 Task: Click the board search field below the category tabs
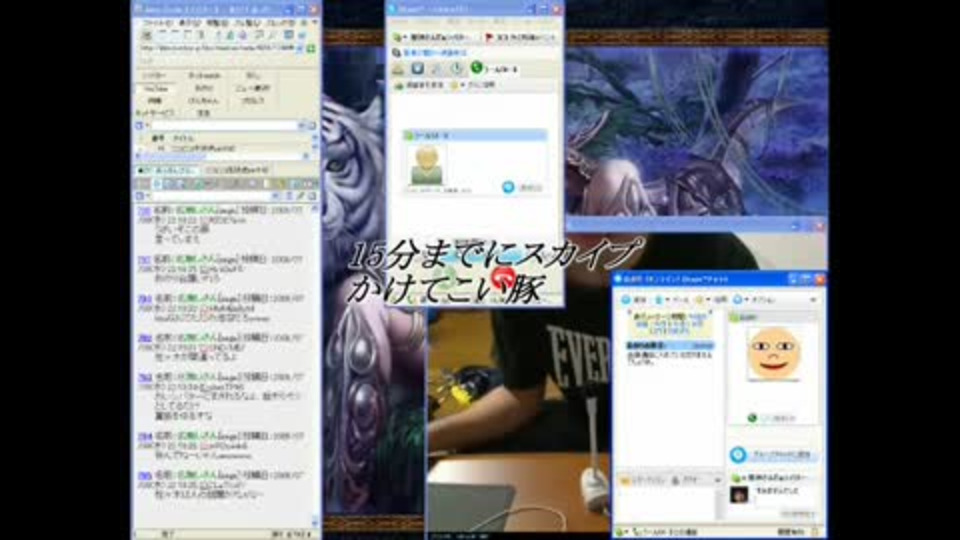[224, 126]
